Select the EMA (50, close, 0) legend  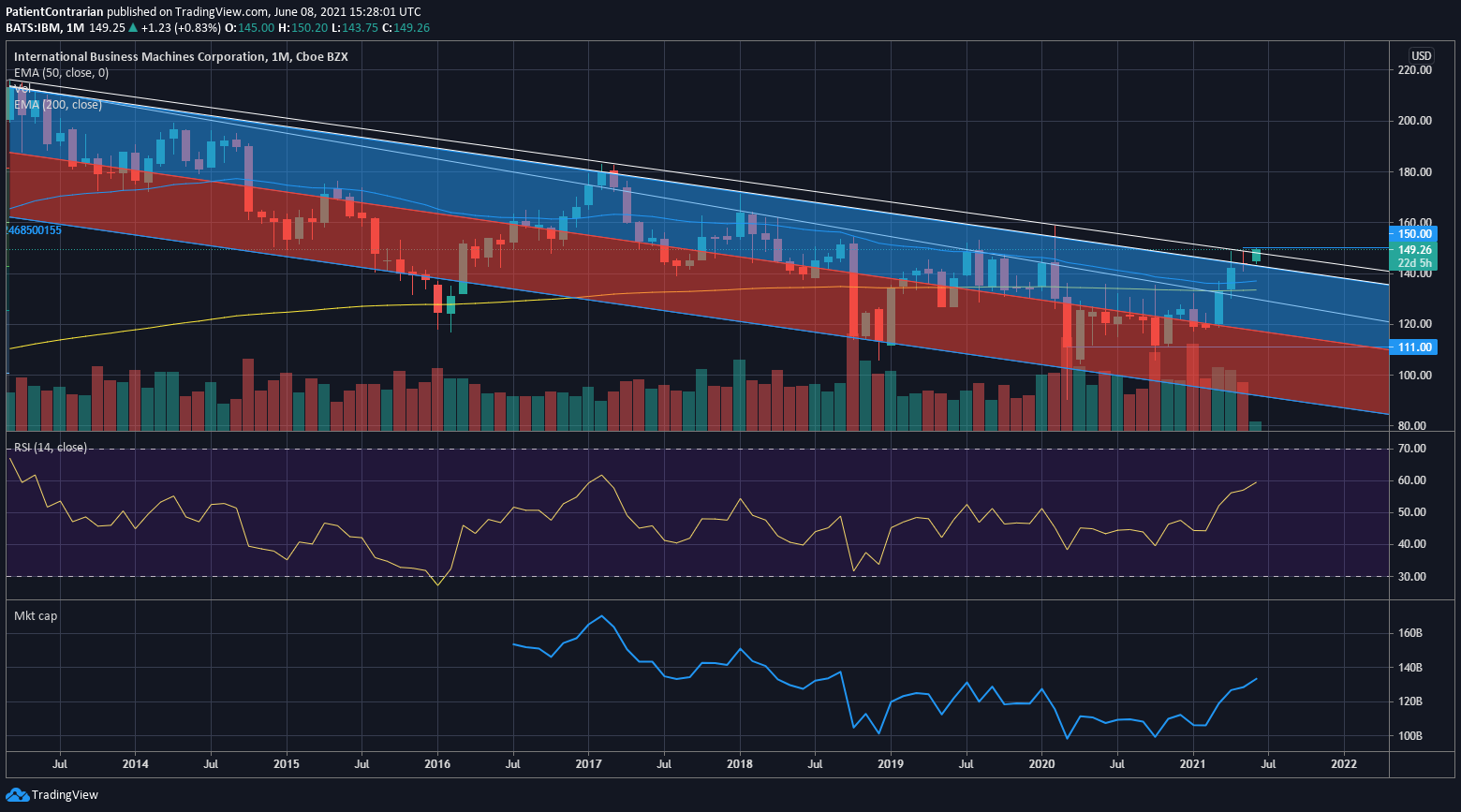pos(61,73)
